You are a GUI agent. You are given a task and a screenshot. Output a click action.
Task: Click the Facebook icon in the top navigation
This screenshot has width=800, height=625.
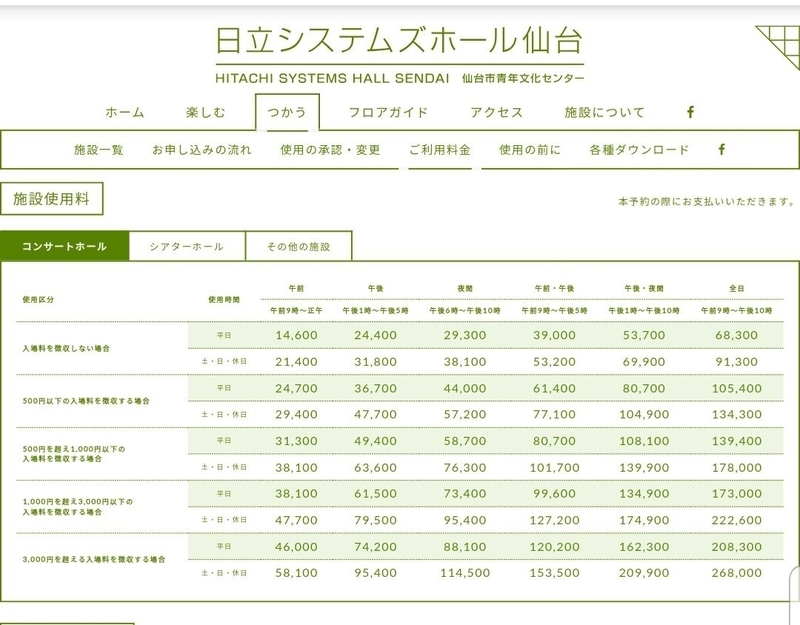click(x=688, y=112)
